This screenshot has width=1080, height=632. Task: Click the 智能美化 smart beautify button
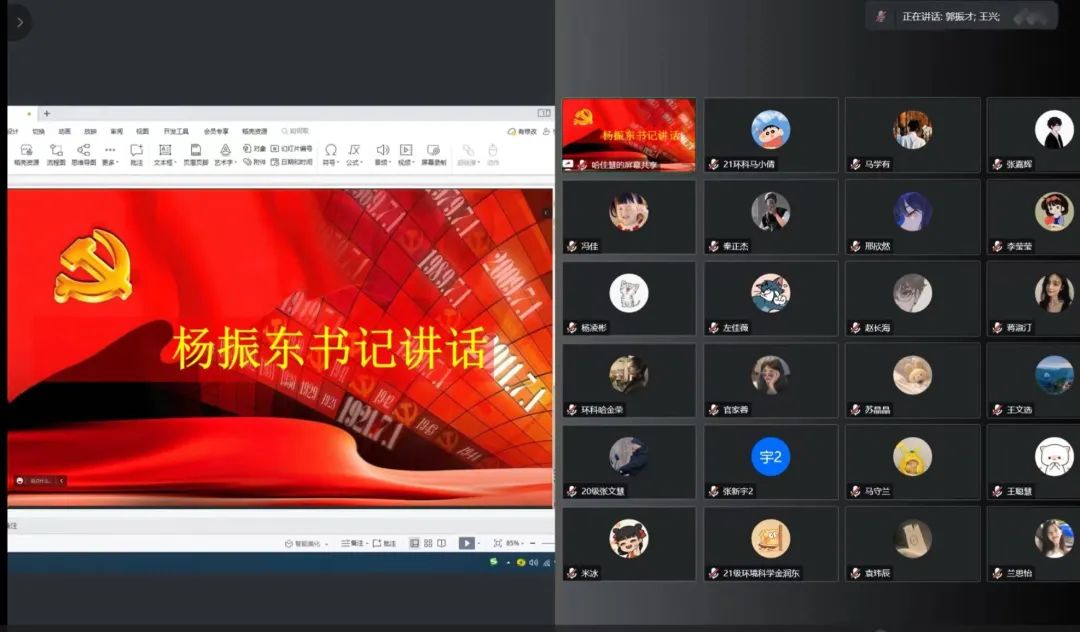click(303, 543)
